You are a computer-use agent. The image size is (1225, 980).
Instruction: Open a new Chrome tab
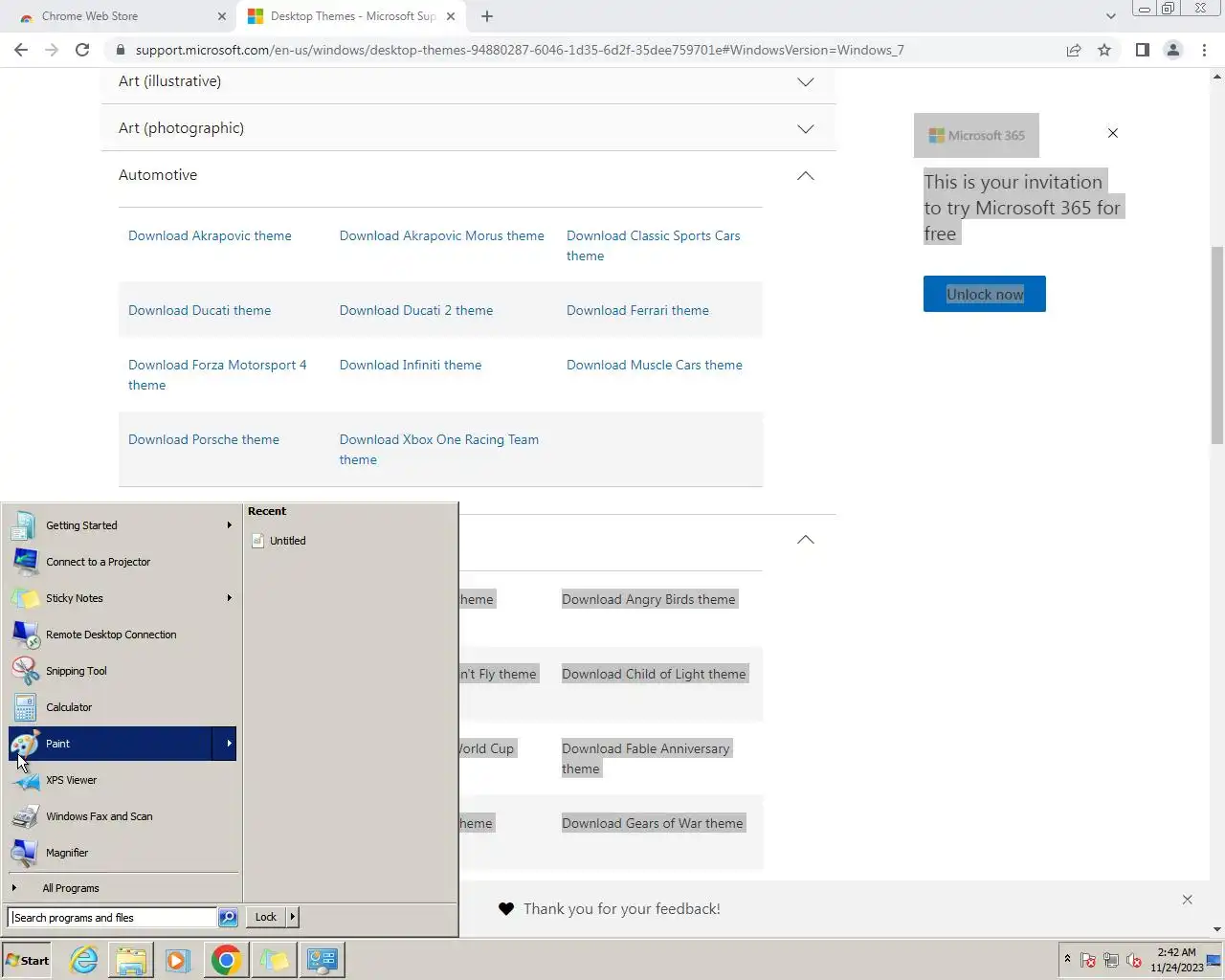tap(487, 16)
